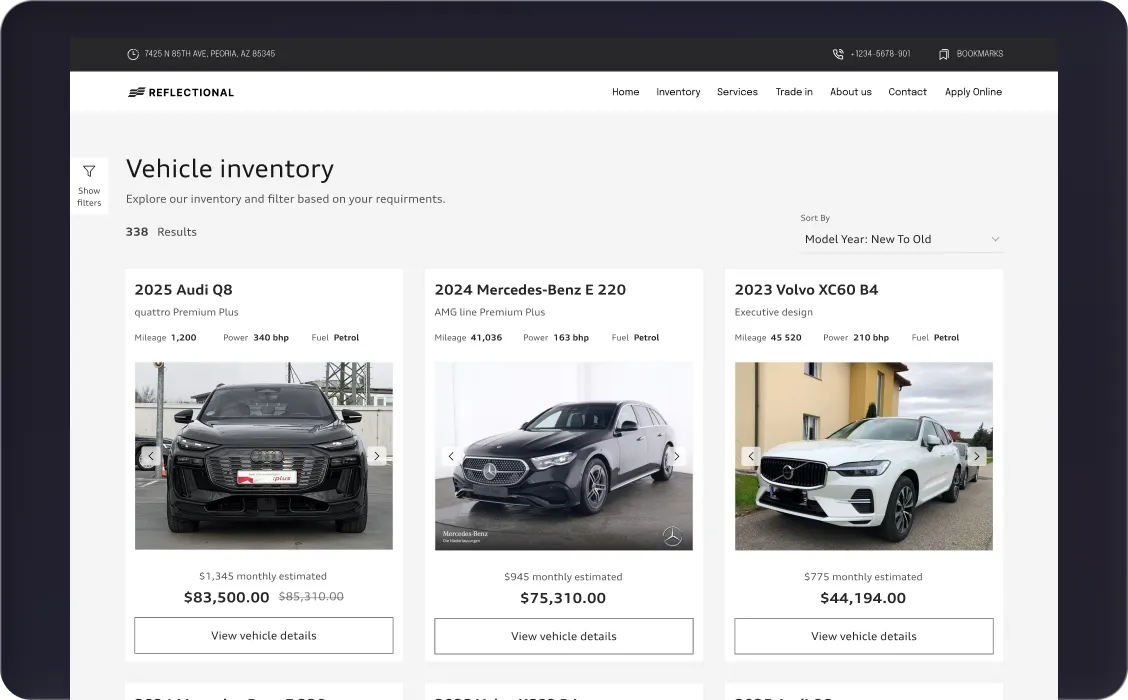Click the address 7425 N 85th Ave text
Image resolution: width=1128 pixels, height=700 pixels.
(x=209, y=54)
